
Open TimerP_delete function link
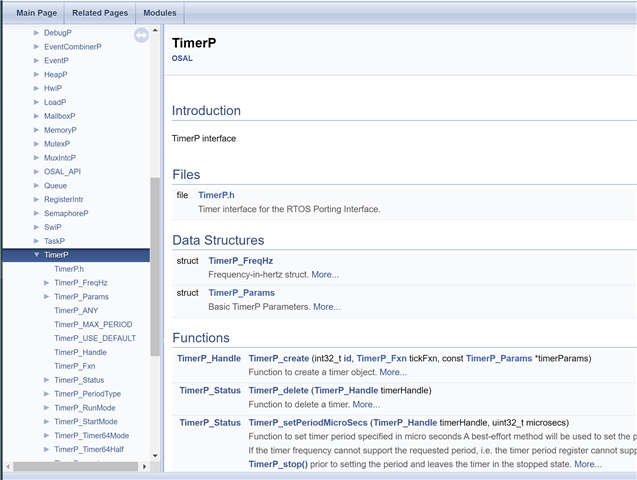point(279,390)
